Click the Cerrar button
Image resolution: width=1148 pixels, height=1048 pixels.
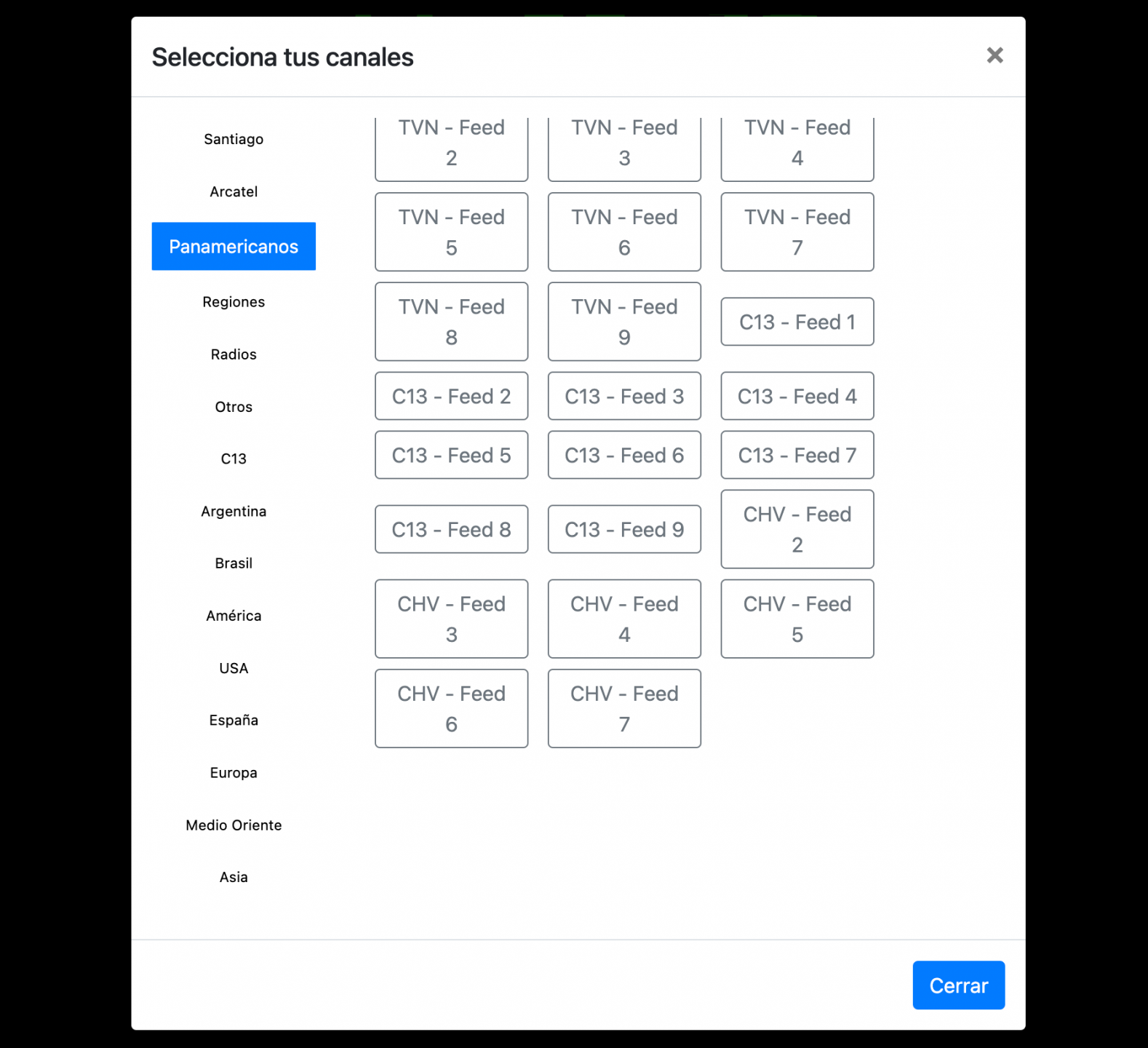(958, 985)
